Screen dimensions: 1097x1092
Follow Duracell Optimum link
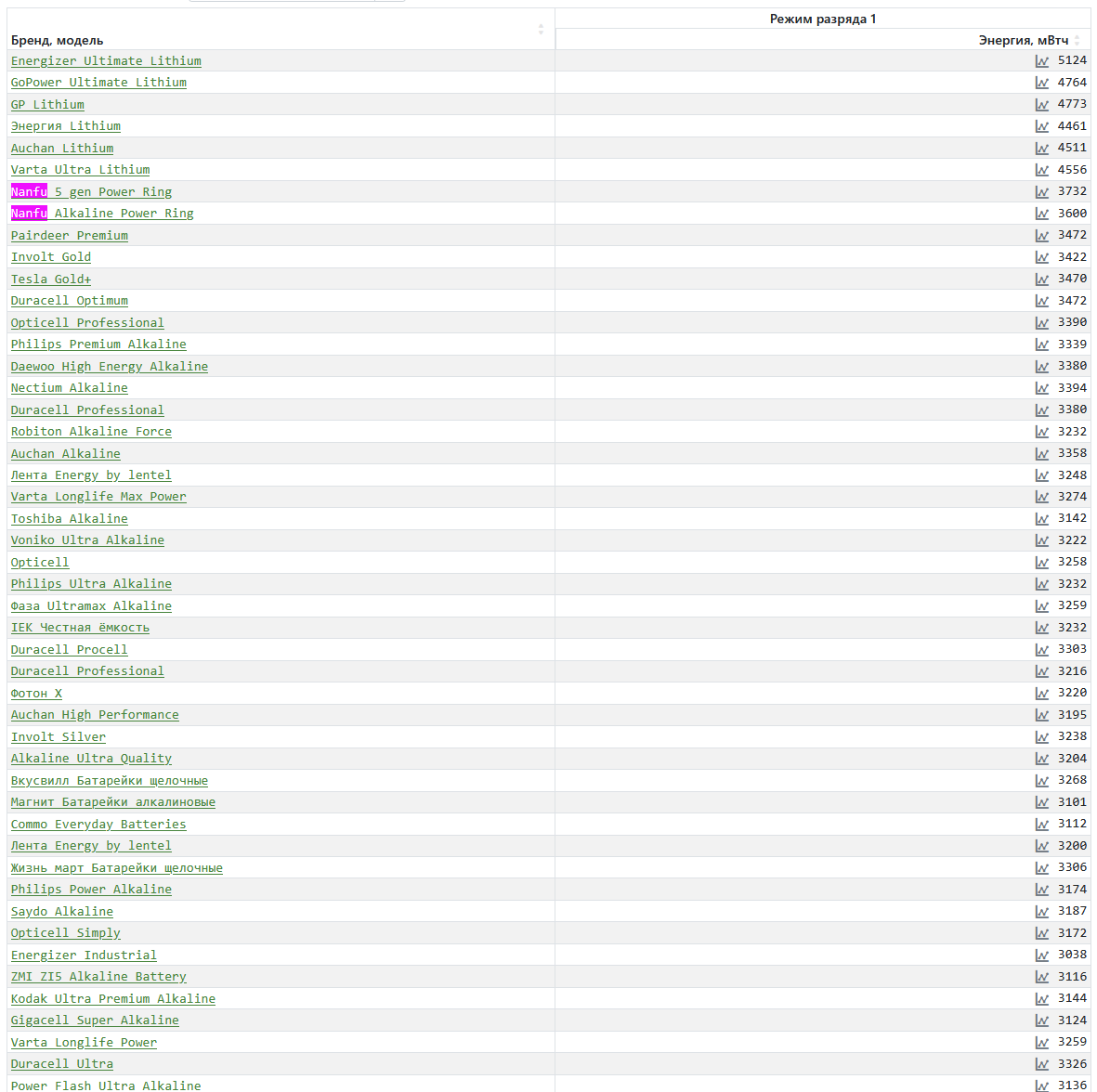coord(70,301)
